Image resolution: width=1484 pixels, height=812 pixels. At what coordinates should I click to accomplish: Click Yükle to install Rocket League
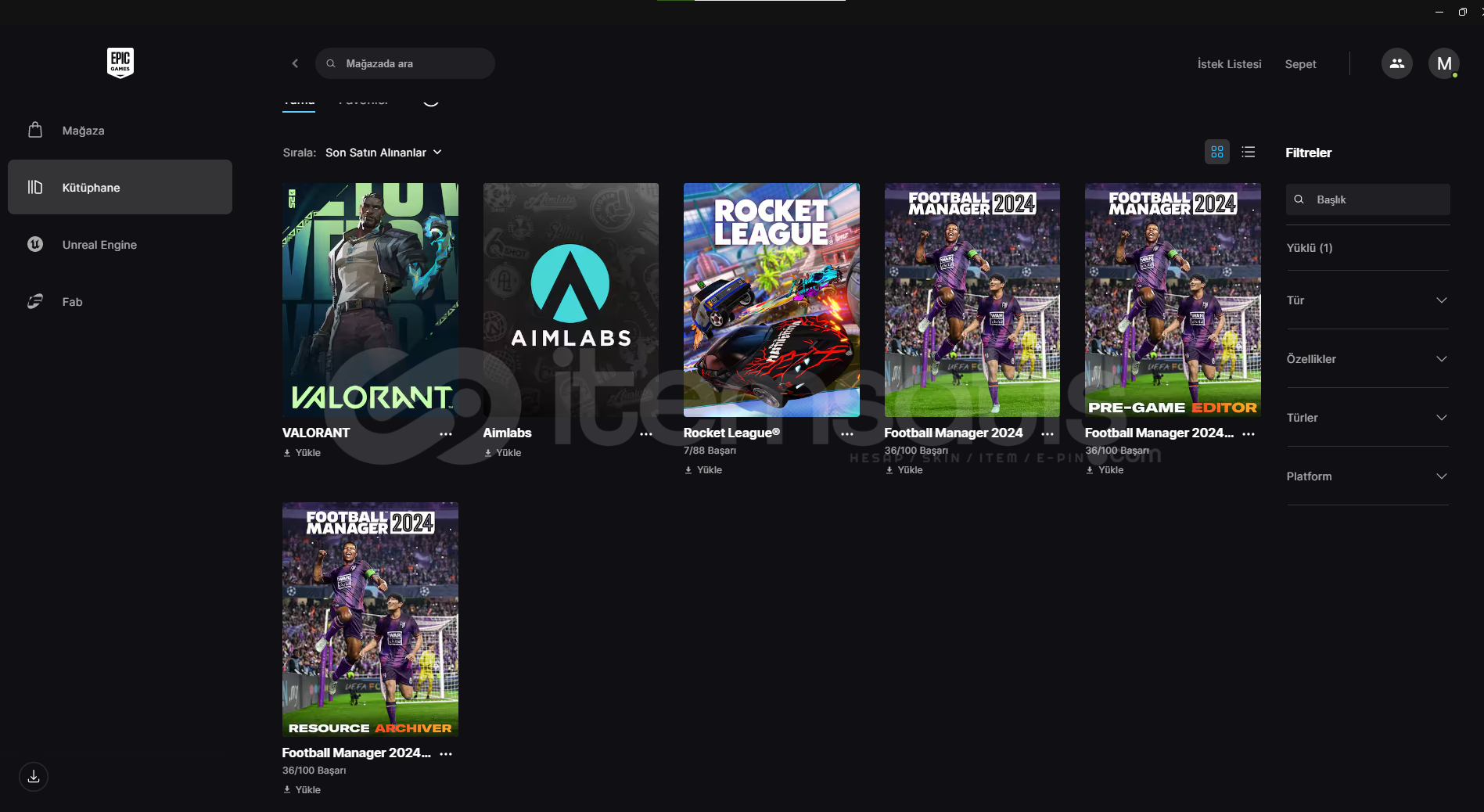coord(703,470)
